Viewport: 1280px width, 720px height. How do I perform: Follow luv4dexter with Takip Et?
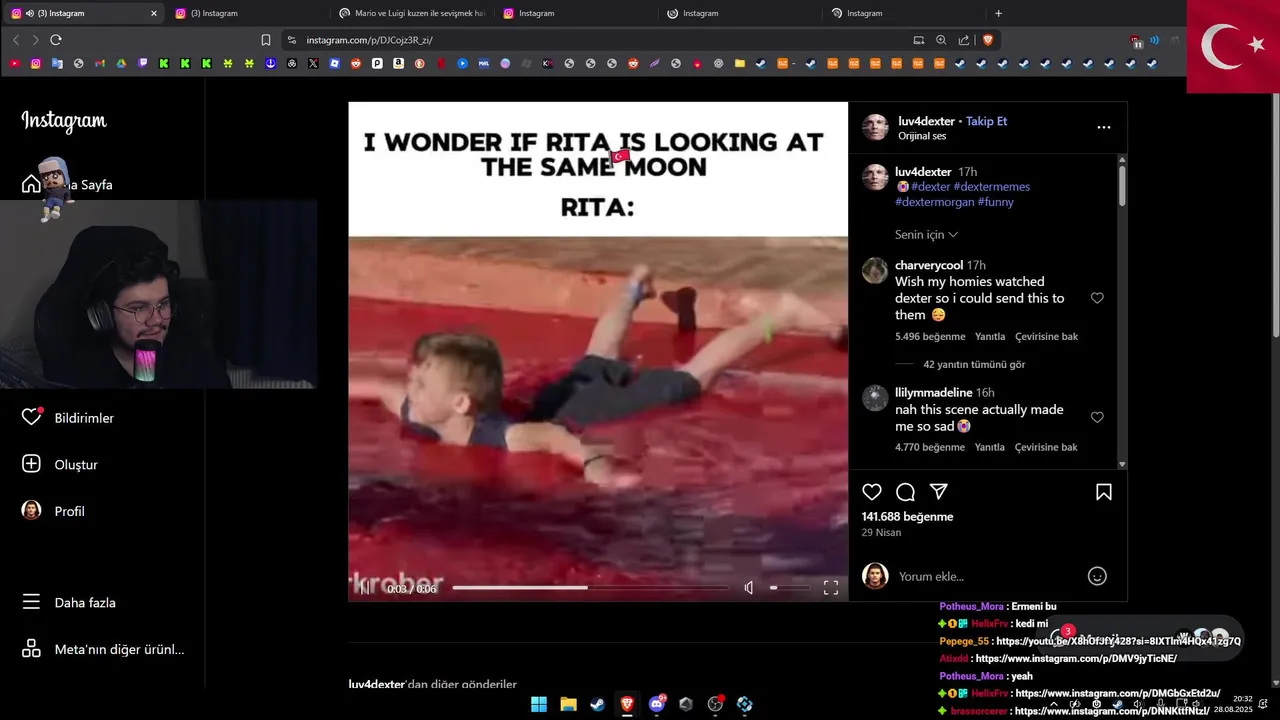click(x=986, y=121)
